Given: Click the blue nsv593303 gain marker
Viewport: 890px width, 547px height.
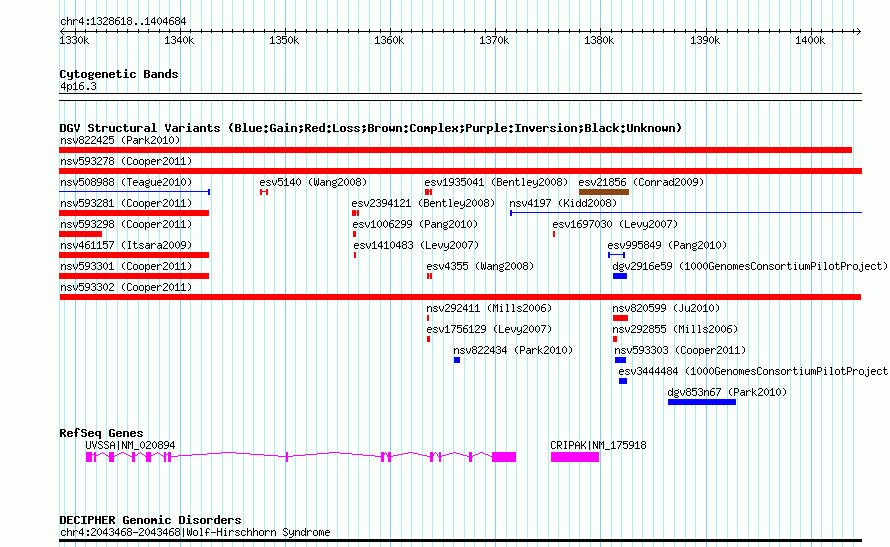Looking at the screenshot, I should click(620, 360).
